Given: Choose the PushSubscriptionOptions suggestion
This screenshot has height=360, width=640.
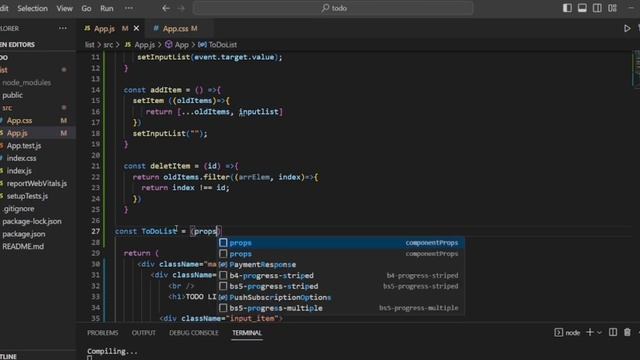Looking at the screenshot, I should (340, 297).
